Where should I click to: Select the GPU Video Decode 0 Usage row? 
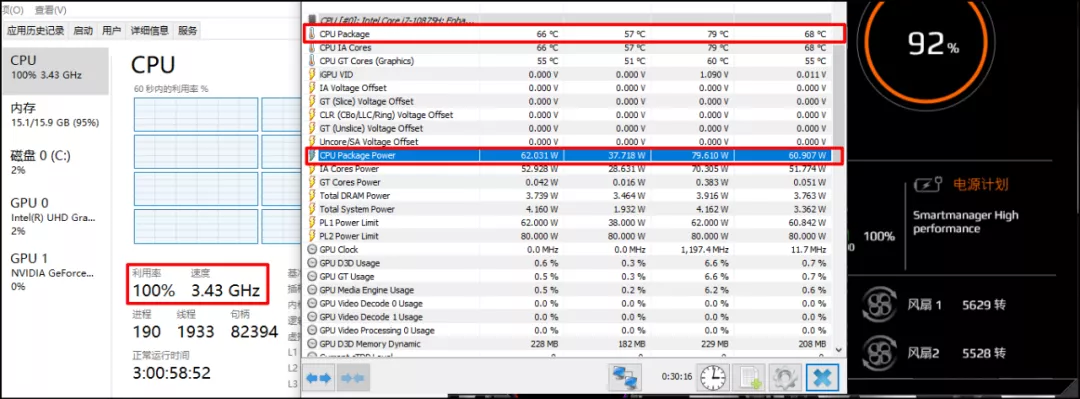pos(569,304)
